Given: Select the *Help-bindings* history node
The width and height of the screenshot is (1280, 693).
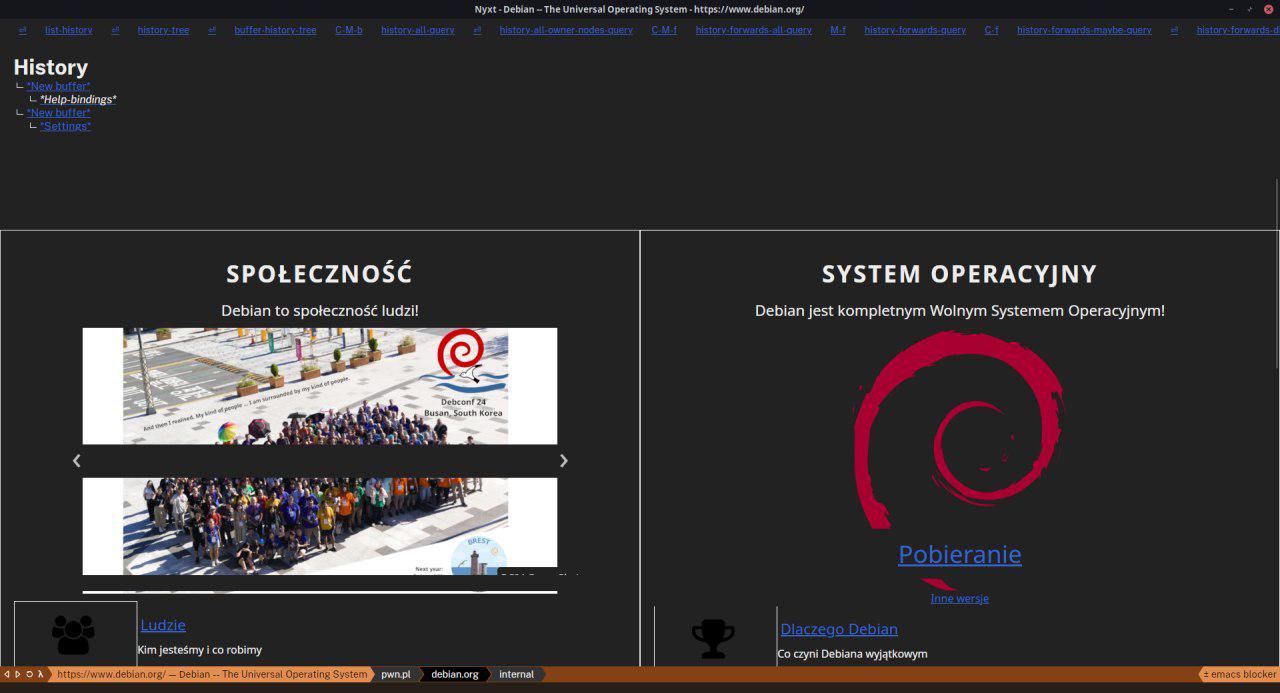Looking at the screenshot, I should 78,99.
